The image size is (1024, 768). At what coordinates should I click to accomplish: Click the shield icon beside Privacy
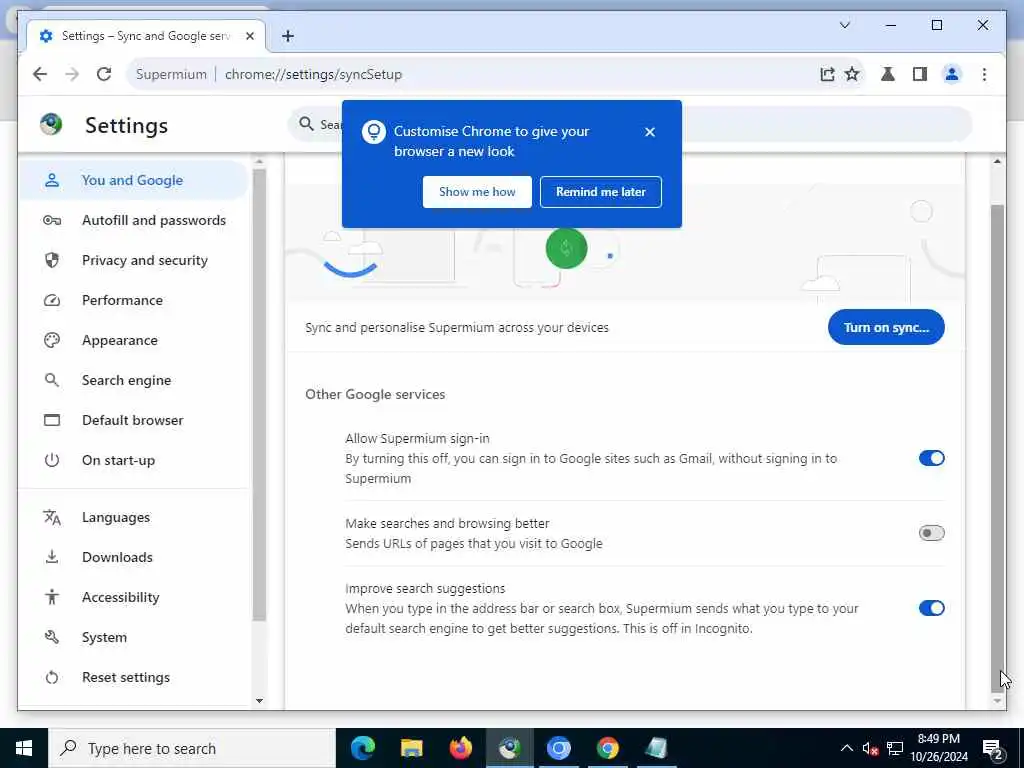(x=52, y=260)
